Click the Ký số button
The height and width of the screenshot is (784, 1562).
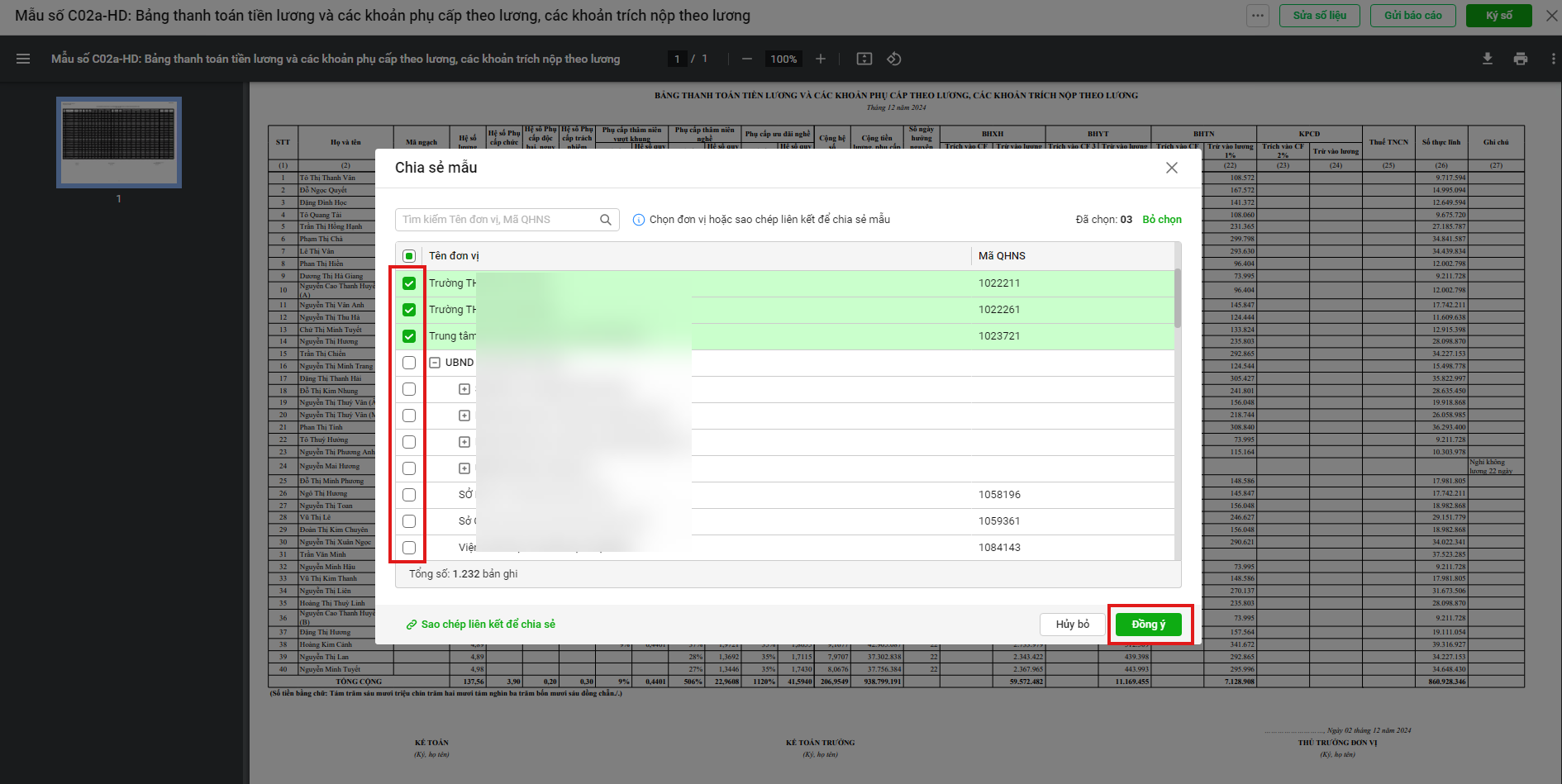1499,16
